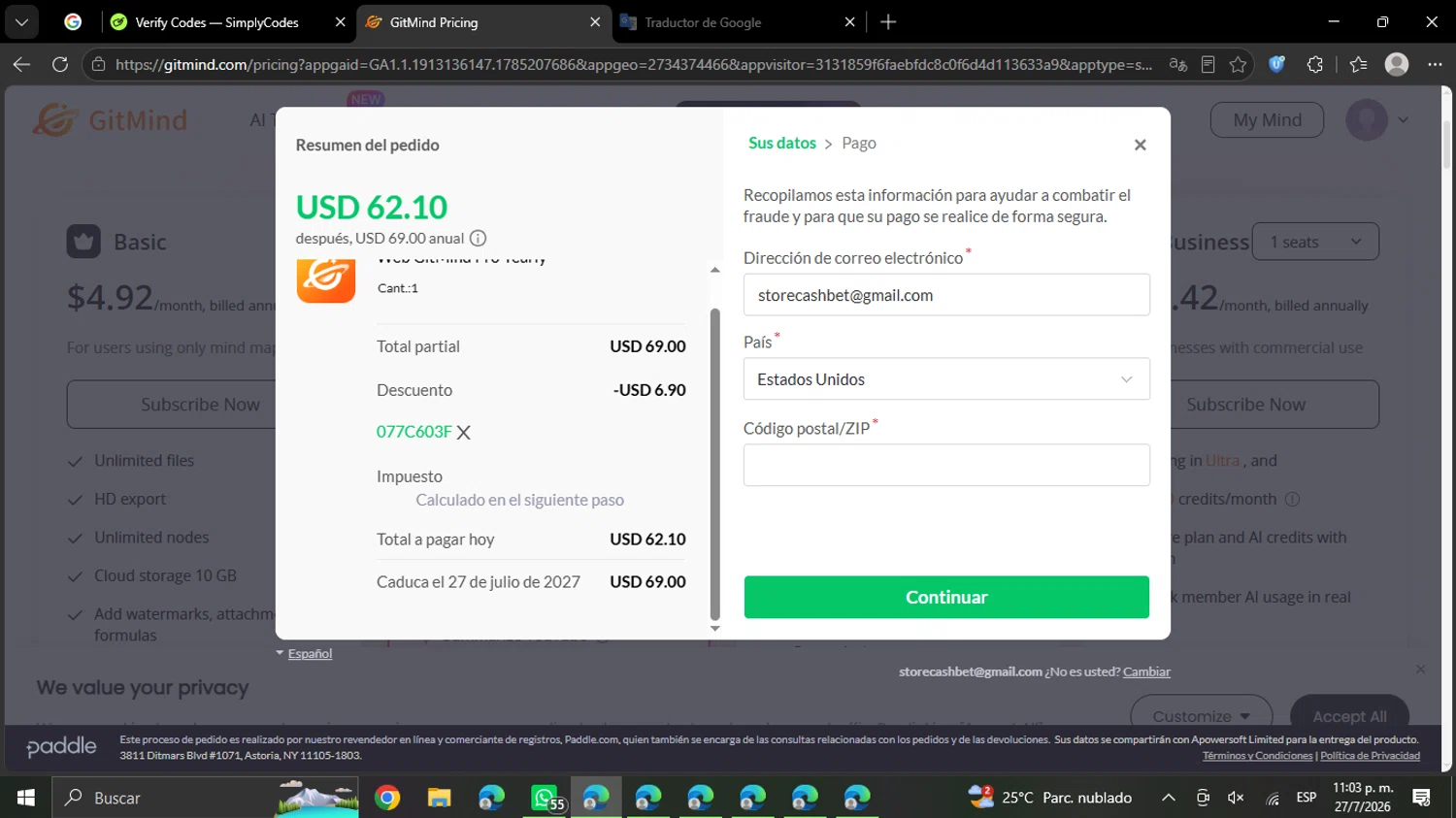Open the notification center icon
This screenshot has width=1456, height=818.
tap(1422, 798)
